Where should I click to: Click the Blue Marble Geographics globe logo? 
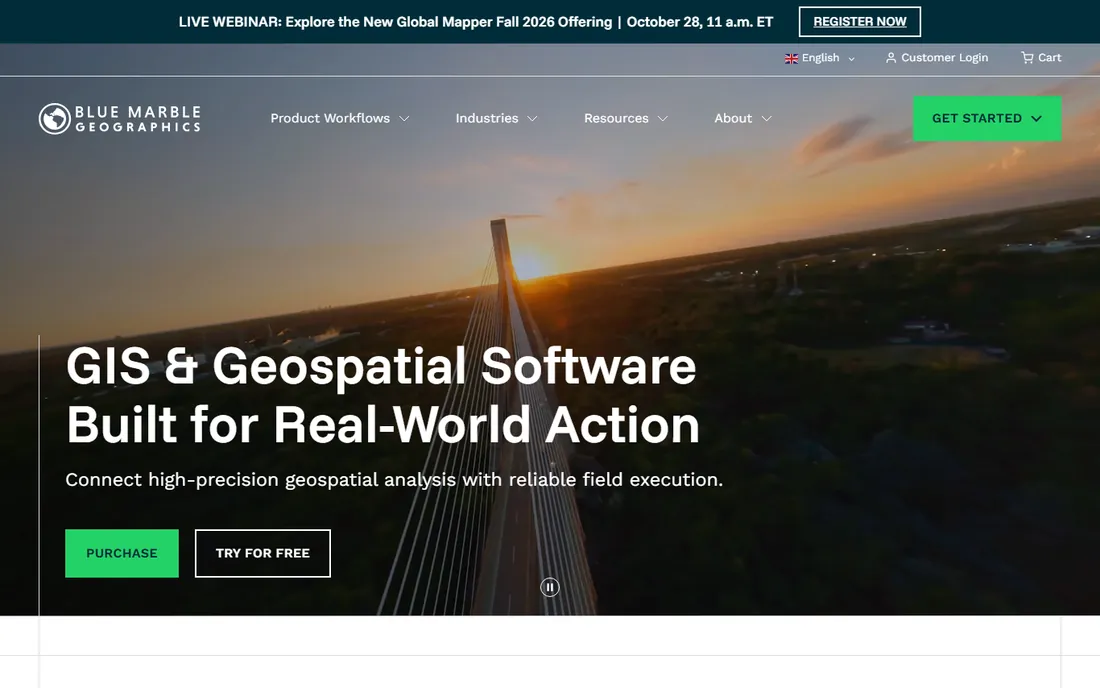coord(55,119)
